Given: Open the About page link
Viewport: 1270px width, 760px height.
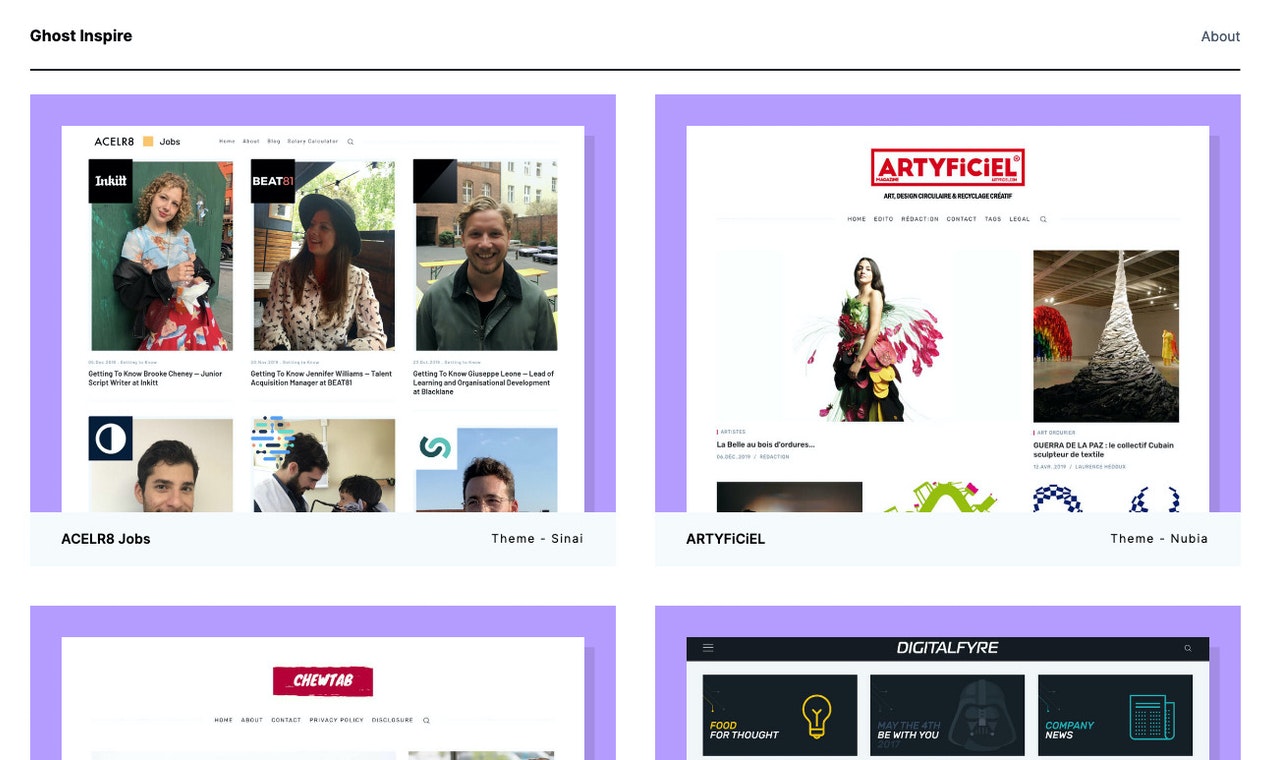Looking at the screenshot, I should 1220,36.
